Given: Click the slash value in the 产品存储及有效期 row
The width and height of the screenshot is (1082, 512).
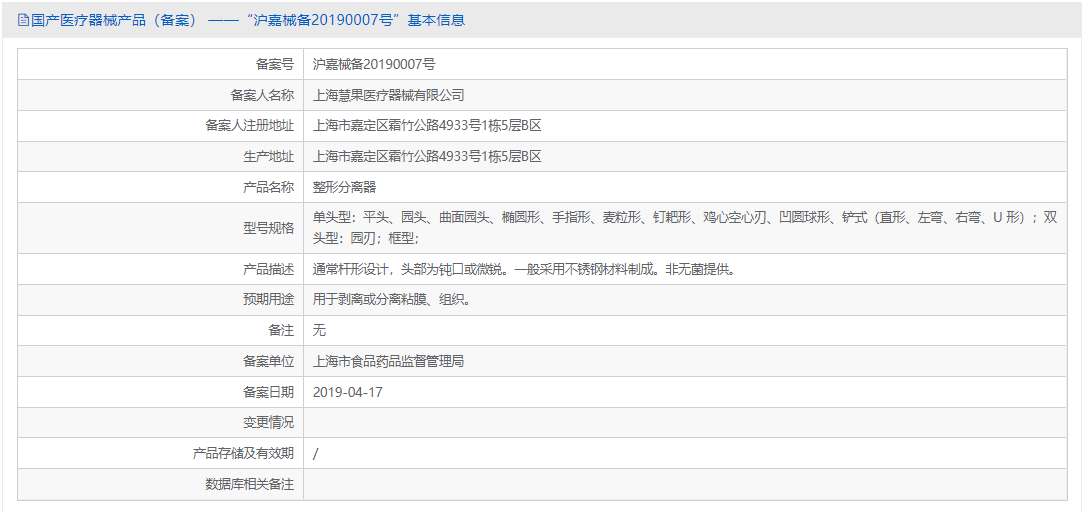Looking at the screenshot, I should [x=316, y=454].
